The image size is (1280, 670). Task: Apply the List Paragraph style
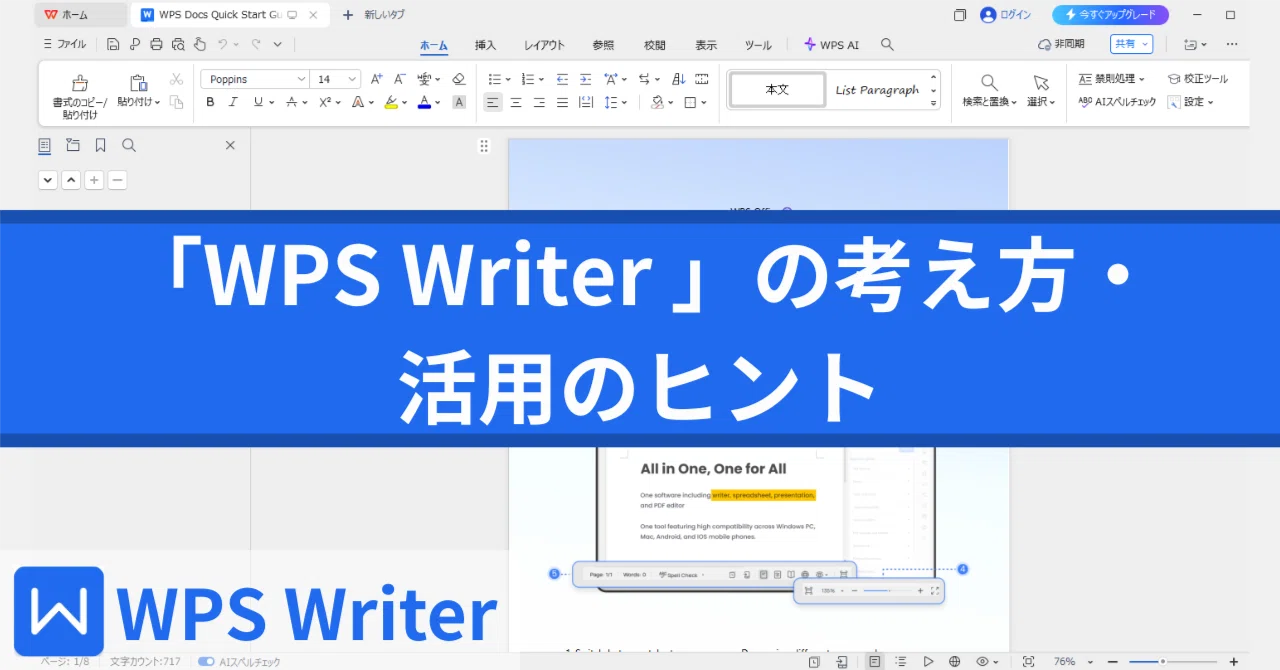pos(877,90)
